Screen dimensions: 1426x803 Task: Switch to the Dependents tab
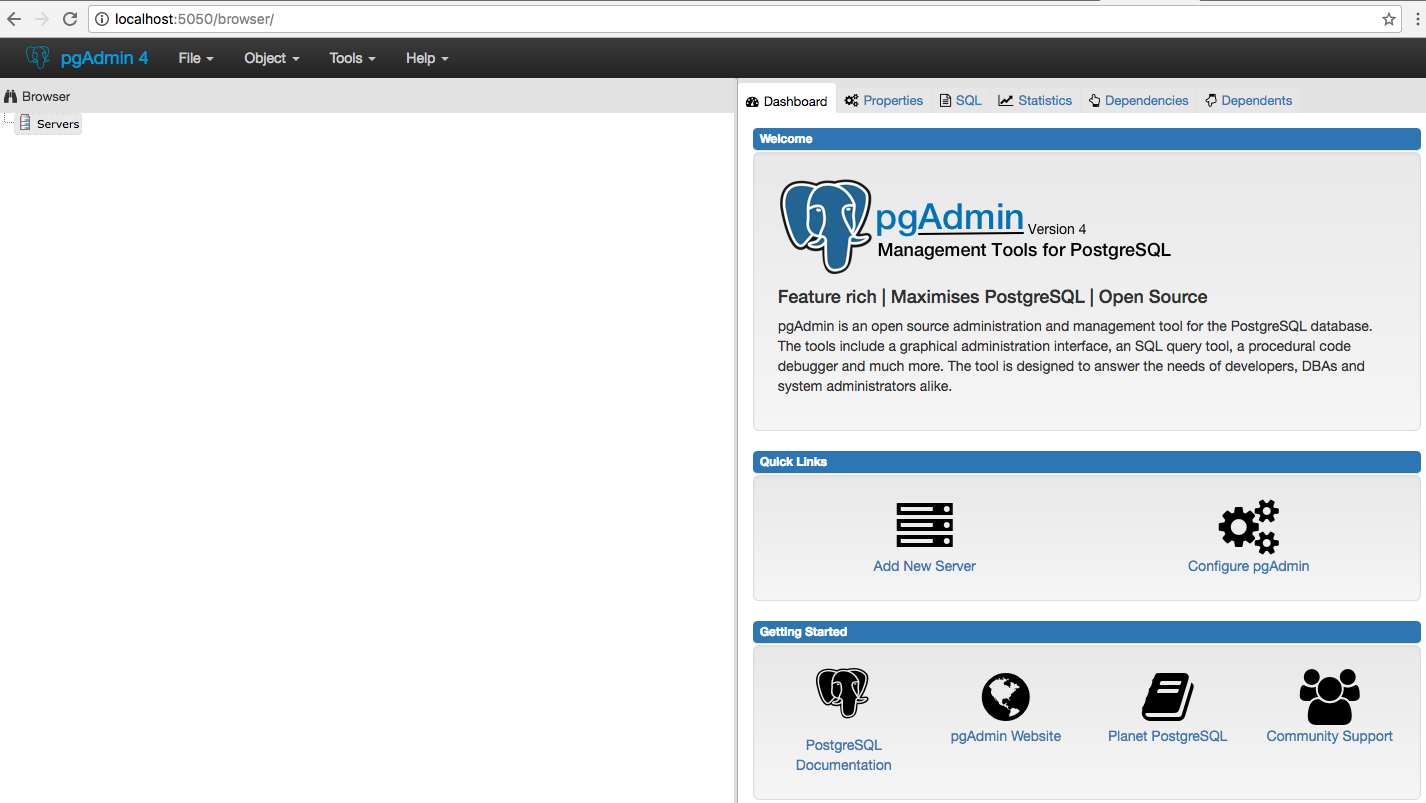[1248, 100]
